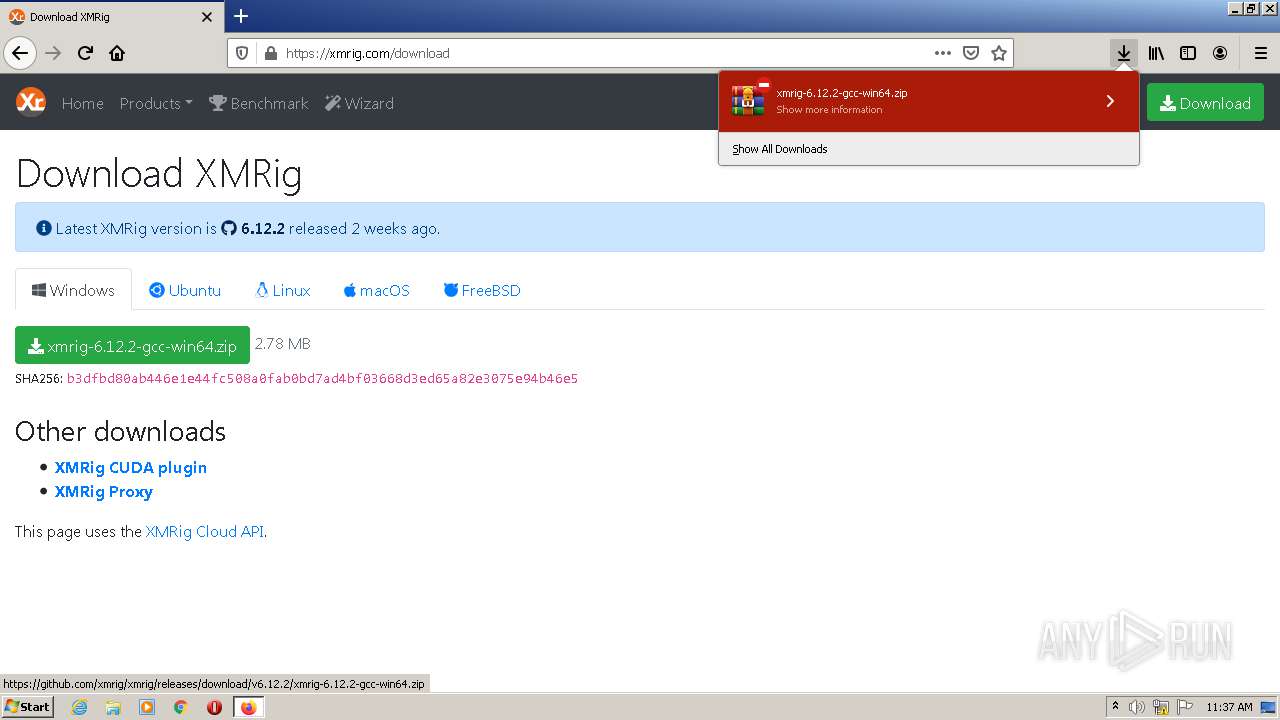The image size is (1280, 720).
Task: Click the SHA256 hash value
Action: (x=322, y=378)
